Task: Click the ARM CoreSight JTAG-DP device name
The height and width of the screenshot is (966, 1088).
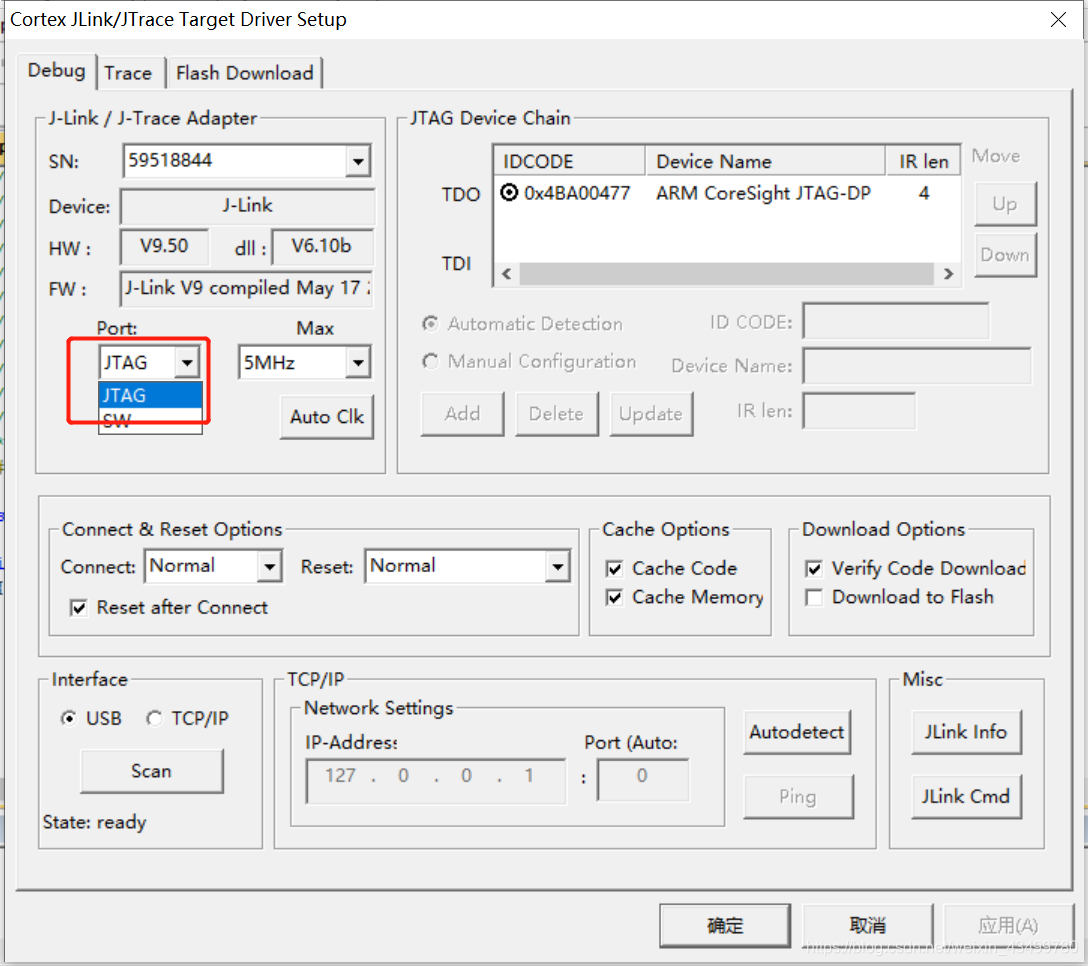Action: pos(763,193)
